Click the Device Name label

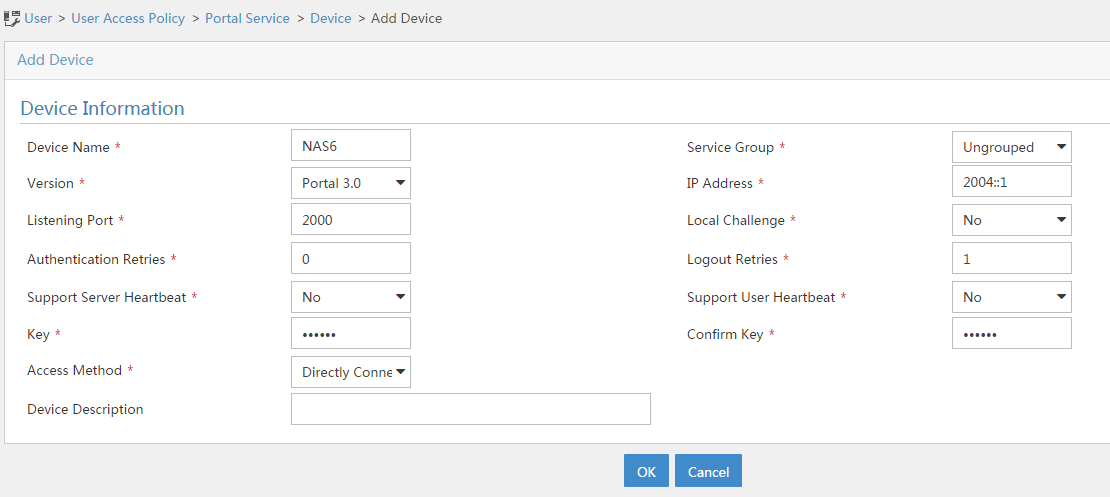pos(68,147)
